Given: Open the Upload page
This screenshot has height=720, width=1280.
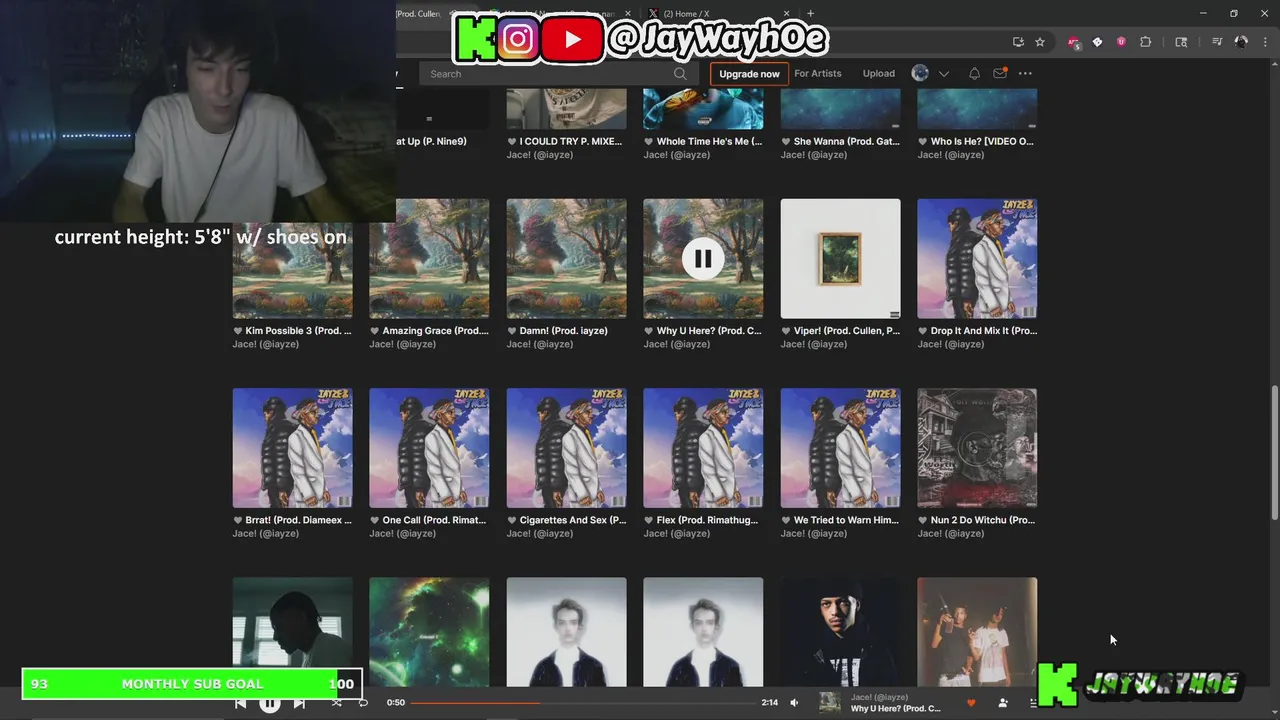Looking at the screenshot, I should click(879, 73).
